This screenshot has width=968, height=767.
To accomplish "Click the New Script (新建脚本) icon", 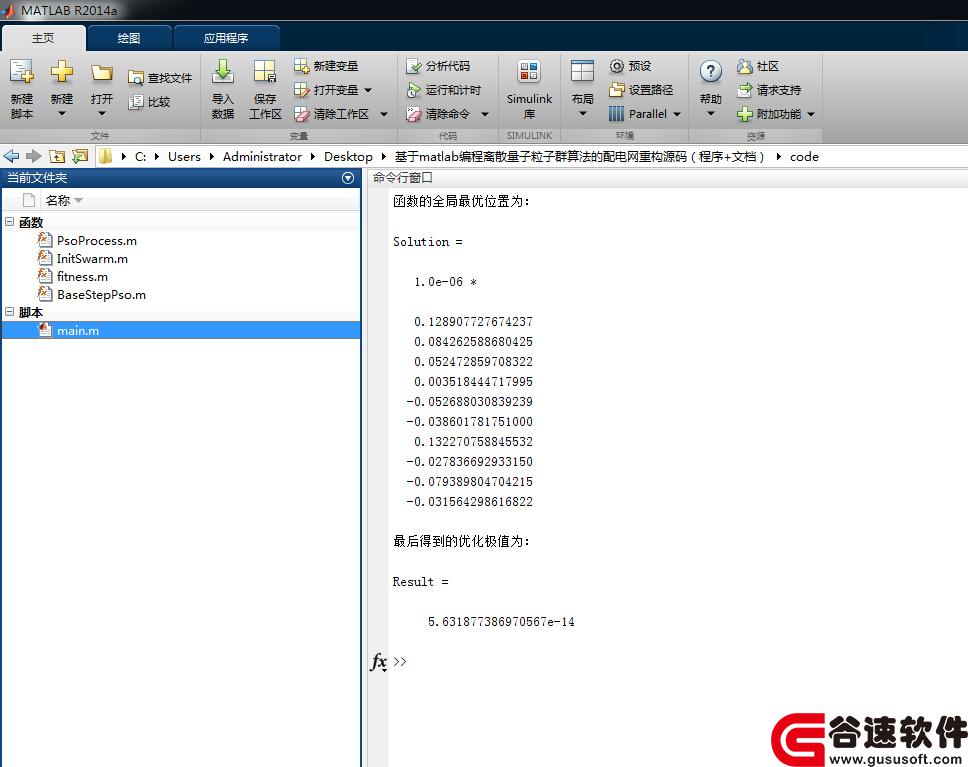I will (22, 72).
